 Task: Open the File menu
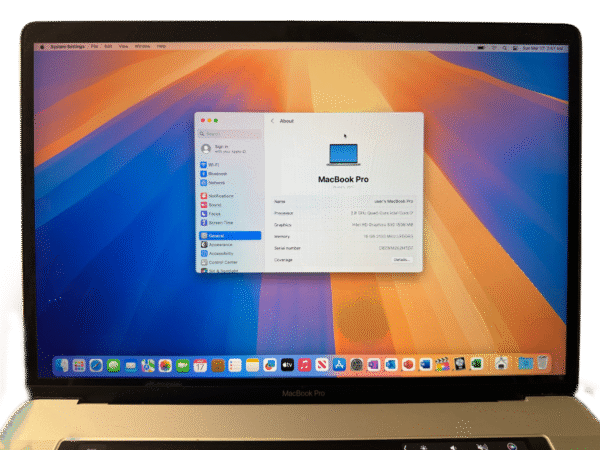coord(95,46)
